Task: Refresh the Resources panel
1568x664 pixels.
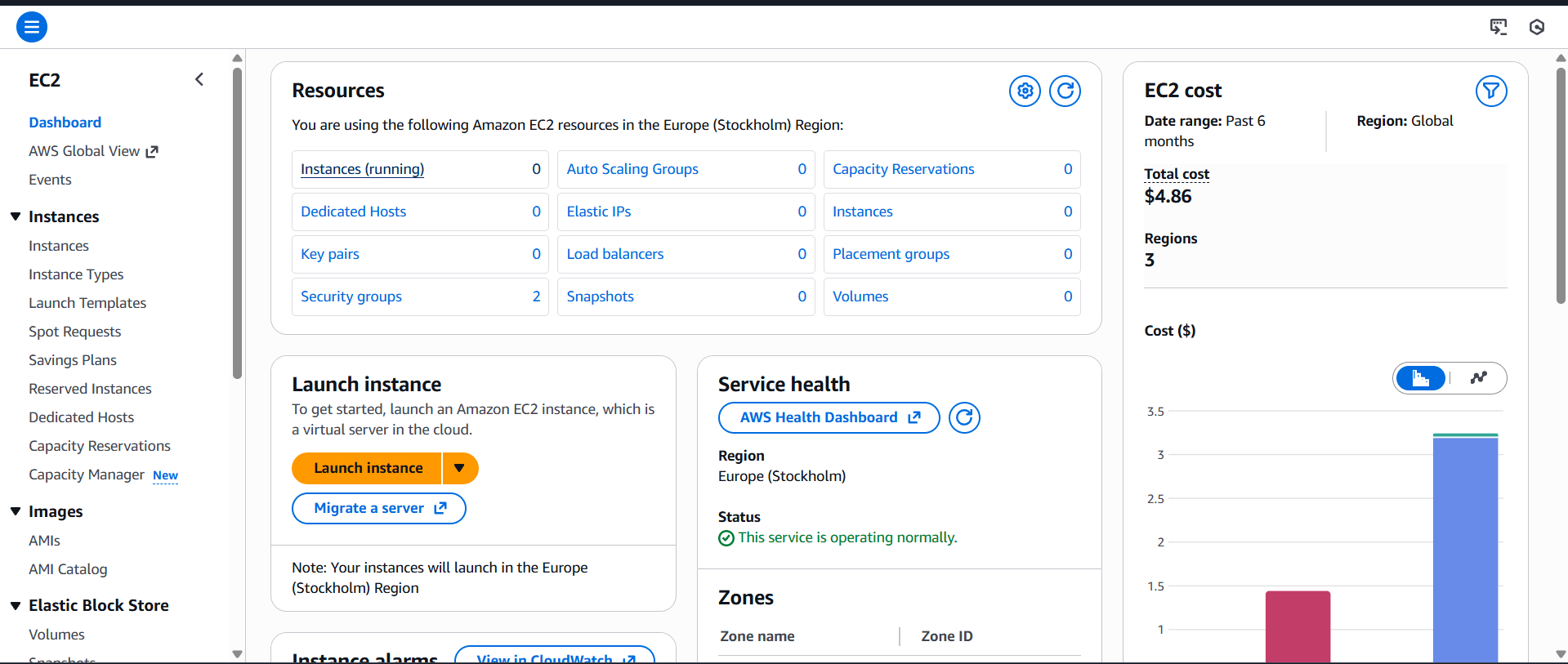Action: 1065,91
